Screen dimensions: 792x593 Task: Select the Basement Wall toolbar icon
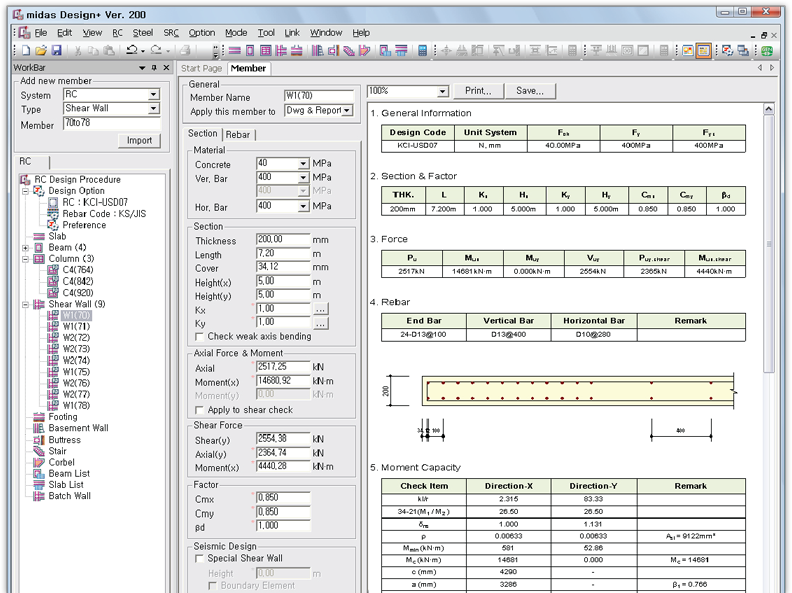click(x=317, y=51)
